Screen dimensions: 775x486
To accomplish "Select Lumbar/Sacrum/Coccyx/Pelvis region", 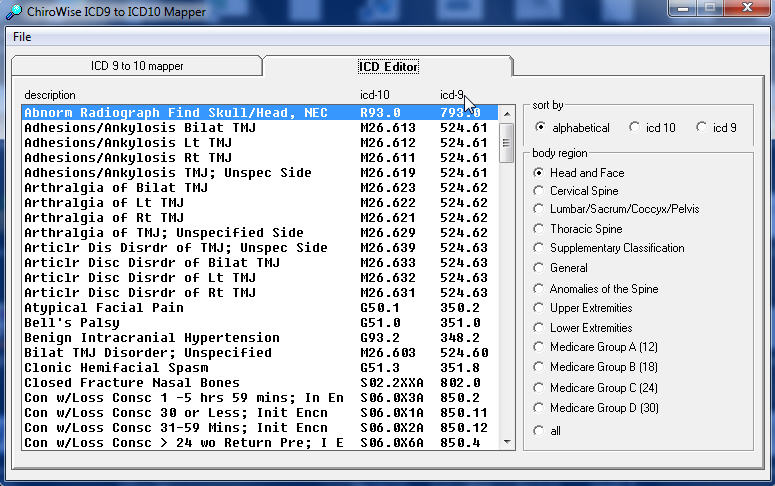I will pyautogui.click(x=616, y=209).
